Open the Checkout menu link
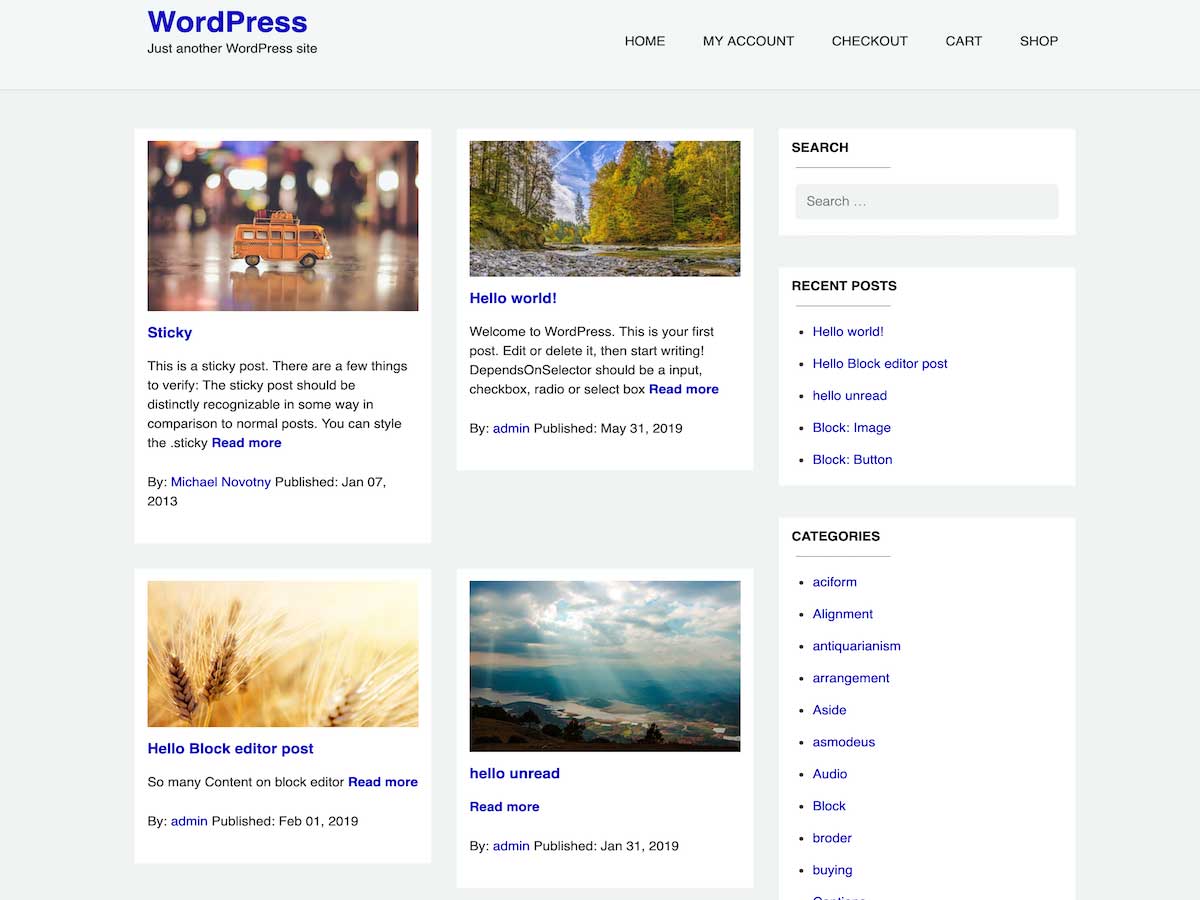1200x900 pixels. pos(869,41)
